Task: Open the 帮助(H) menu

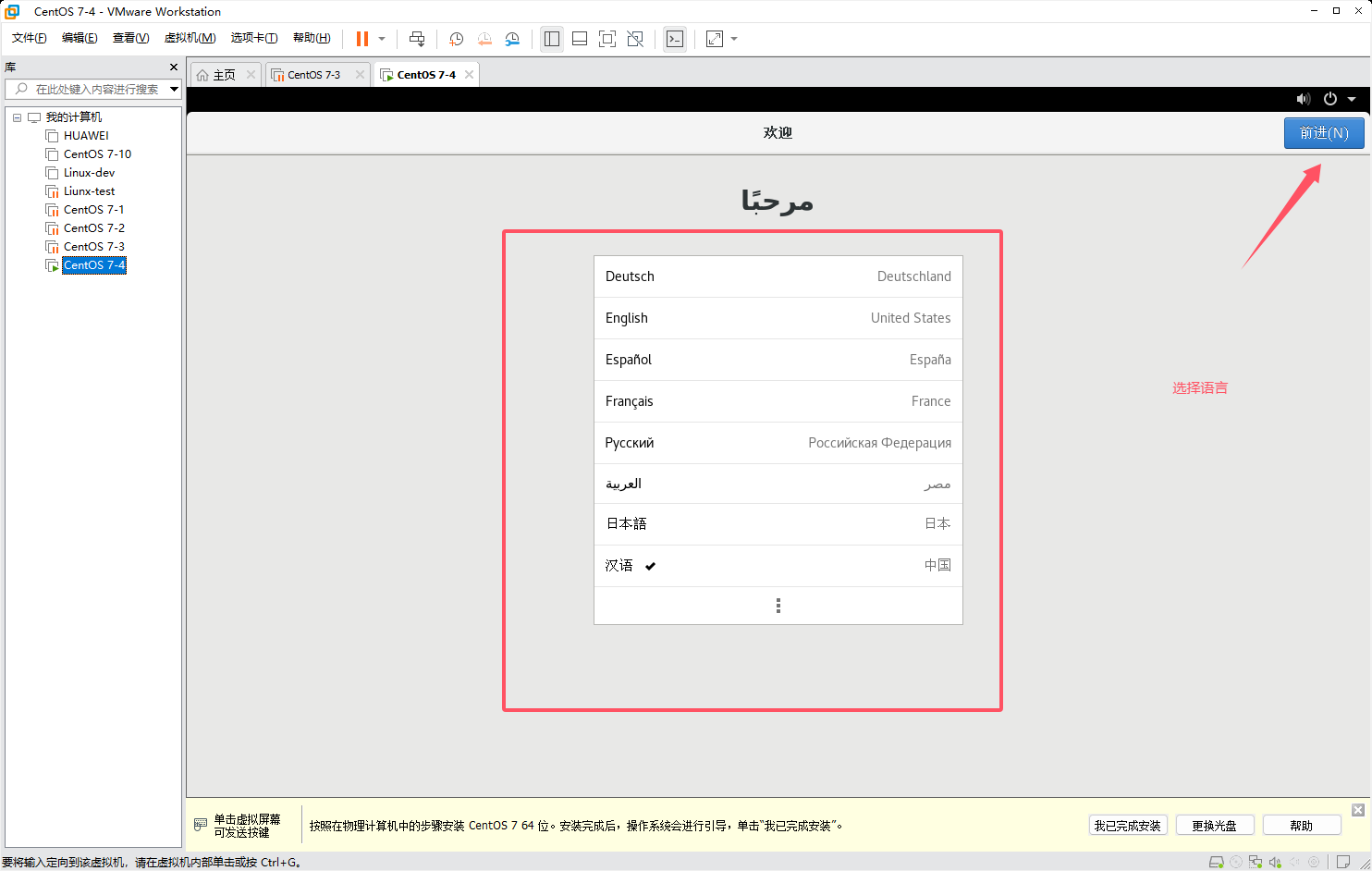Action: click(312, 38)
